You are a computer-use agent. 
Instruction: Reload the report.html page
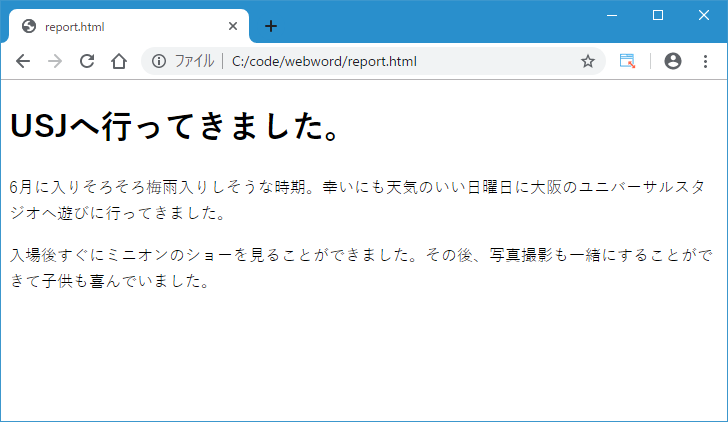pyautogui.click(x=87, y=61)
